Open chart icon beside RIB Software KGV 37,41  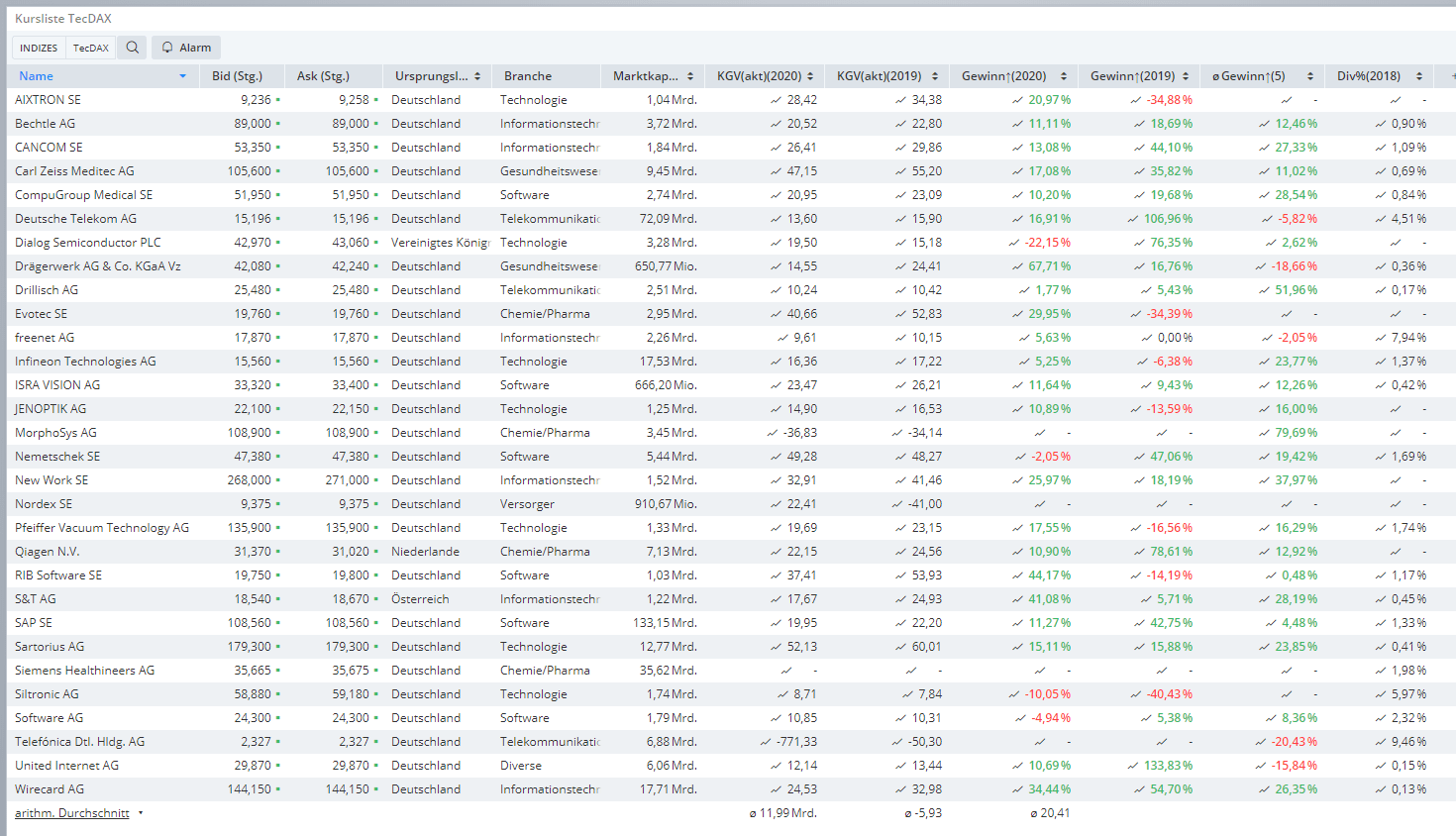pyautogui.click(x=777, y=575)
